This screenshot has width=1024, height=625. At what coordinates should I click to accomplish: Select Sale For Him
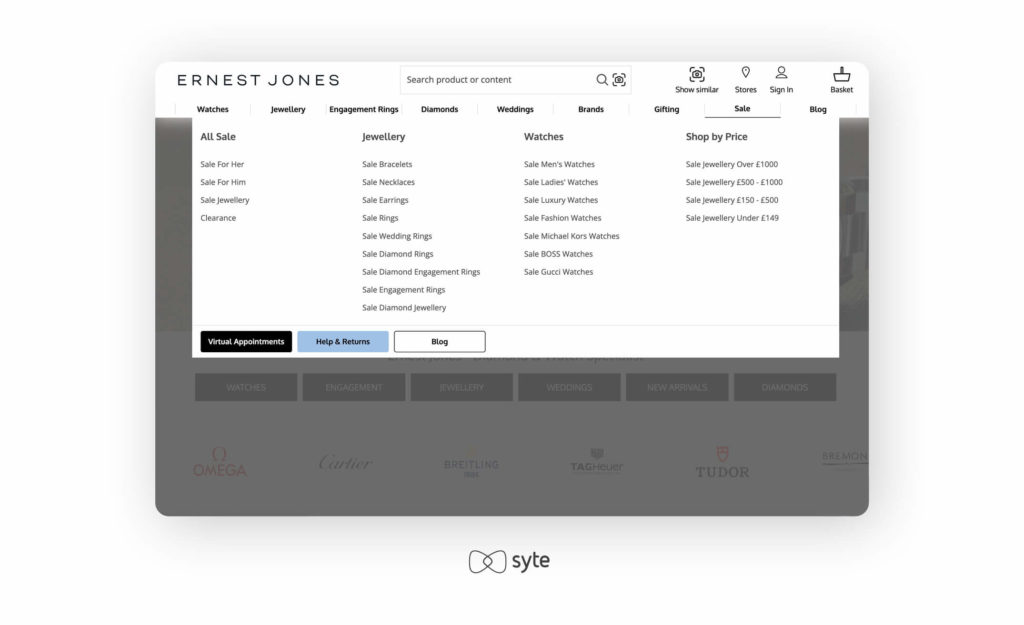223,182
